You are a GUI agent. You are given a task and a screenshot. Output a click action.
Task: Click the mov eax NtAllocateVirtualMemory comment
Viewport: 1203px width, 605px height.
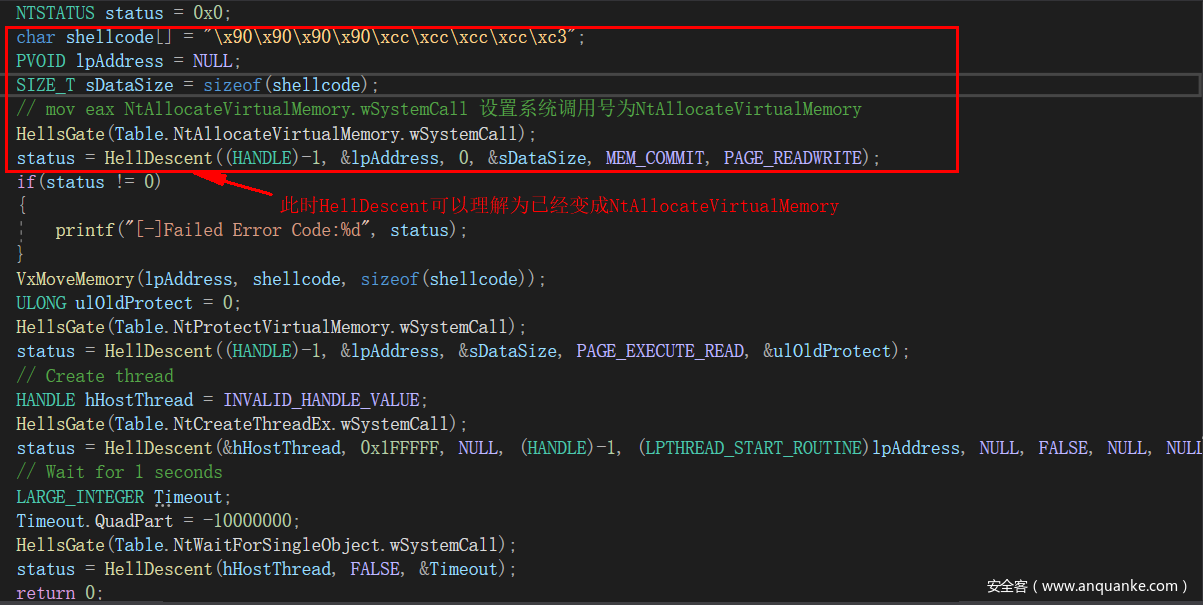pos(438,109)
